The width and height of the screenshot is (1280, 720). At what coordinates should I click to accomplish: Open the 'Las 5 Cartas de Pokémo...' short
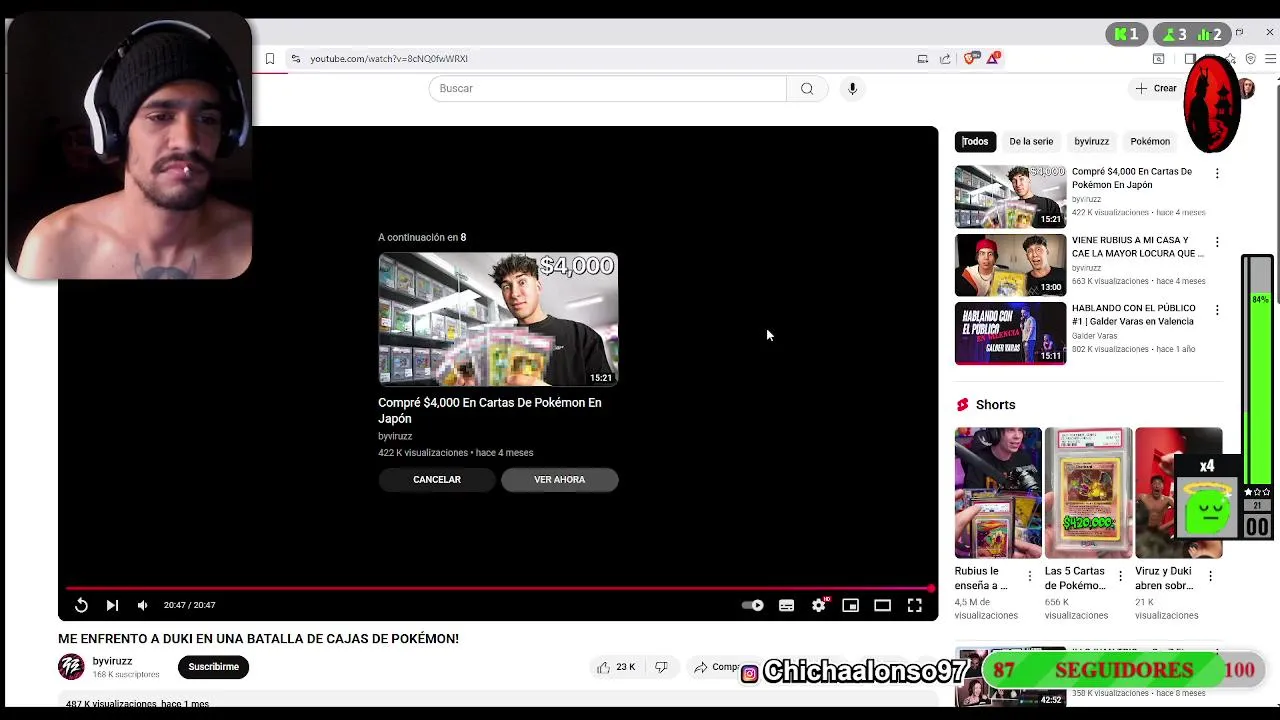click(x=1088, y=493)
